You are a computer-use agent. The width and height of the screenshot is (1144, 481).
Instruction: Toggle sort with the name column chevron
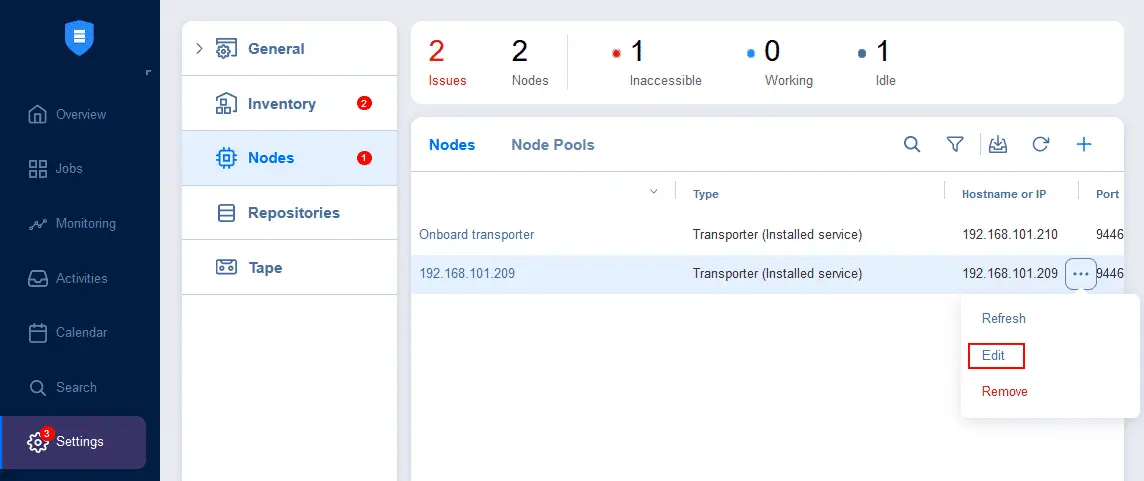click(x=654, y=192)
